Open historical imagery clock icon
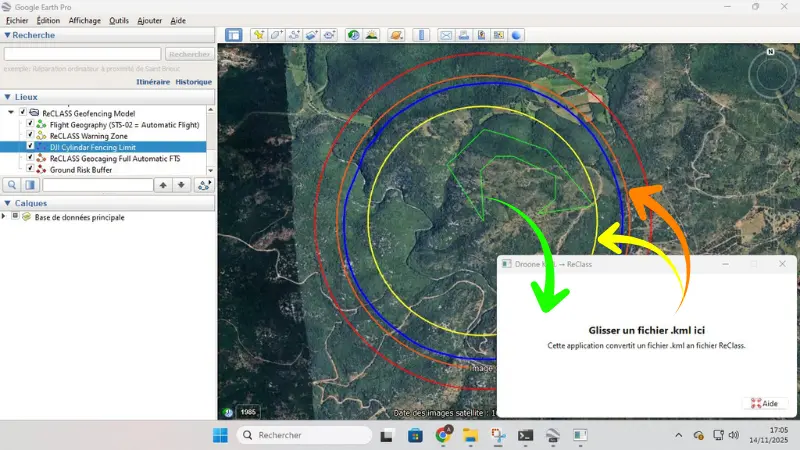800x450 pixels. [x=353, y=35]
